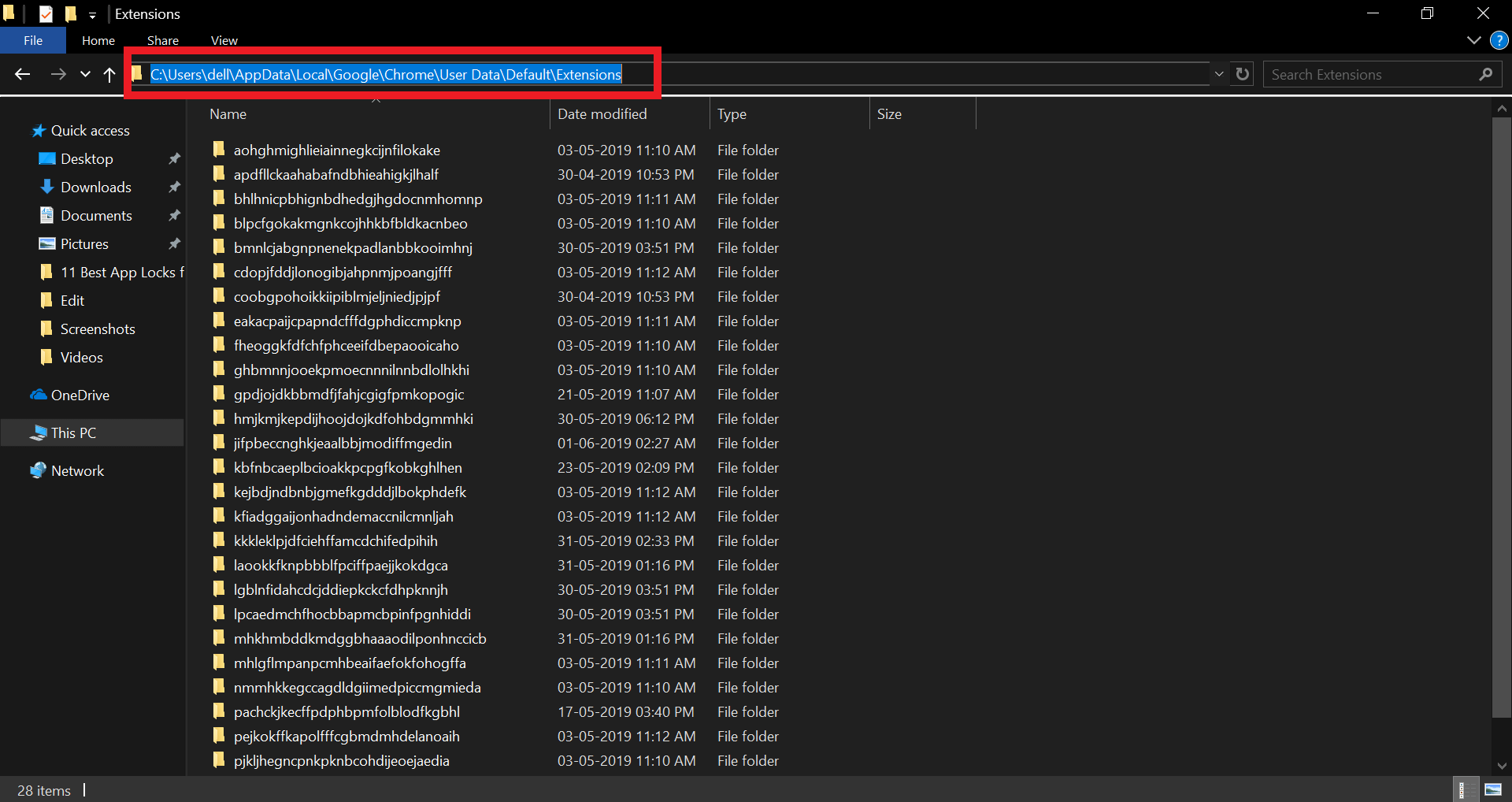This screenshot has height=802, width=1512.
Task: Open the Screenshots folder in sidebar
Action: (x=98, y=329)
